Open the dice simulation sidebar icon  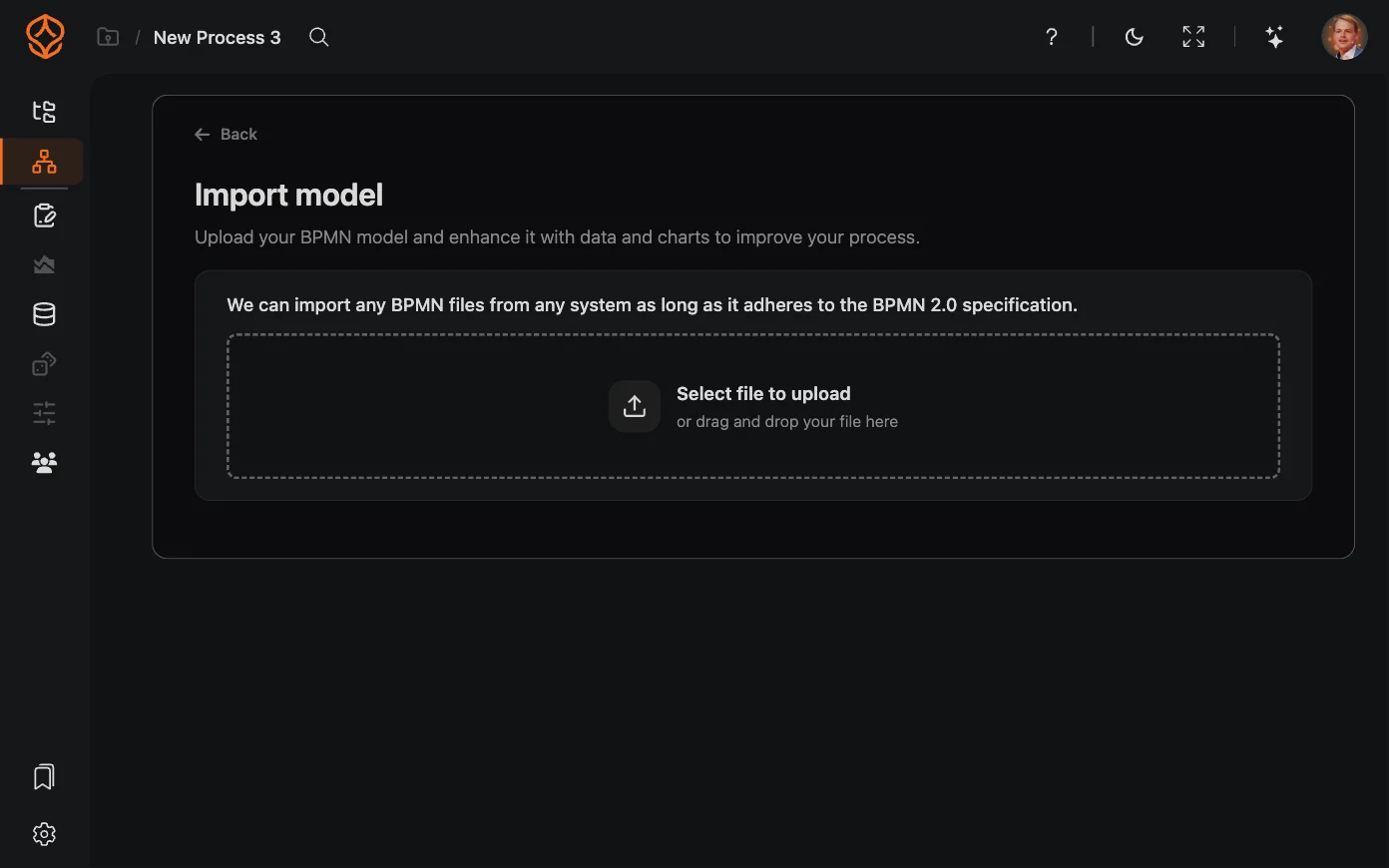44,364
